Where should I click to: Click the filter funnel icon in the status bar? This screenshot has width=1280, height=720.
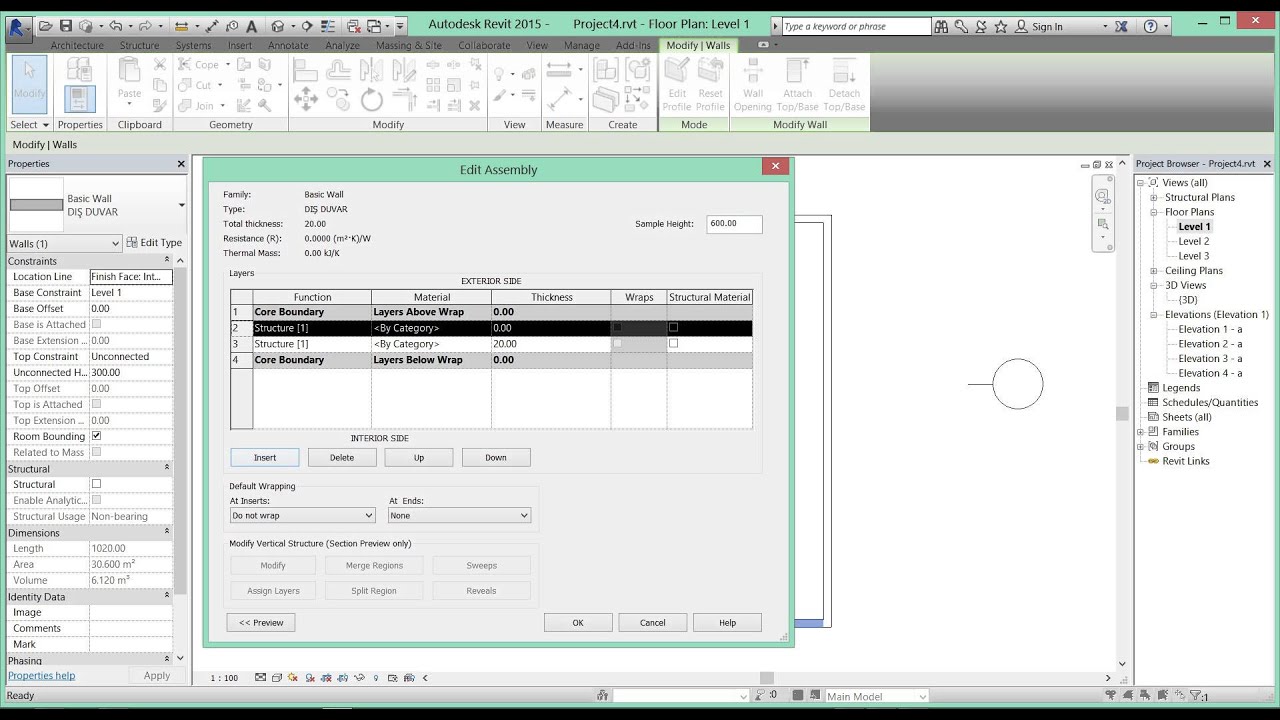pyautogui.click(x=1197, y=696)
